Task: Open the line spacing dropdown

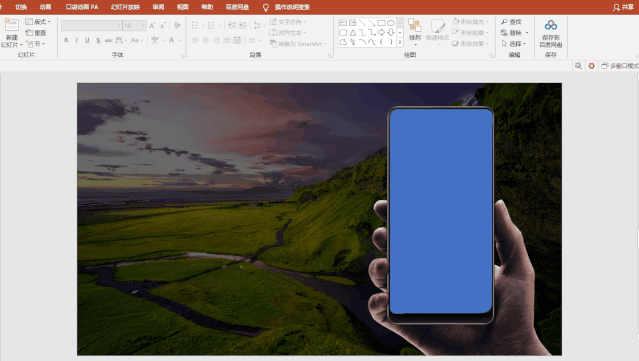Action: pyautogui.click(x=259, y=26)
